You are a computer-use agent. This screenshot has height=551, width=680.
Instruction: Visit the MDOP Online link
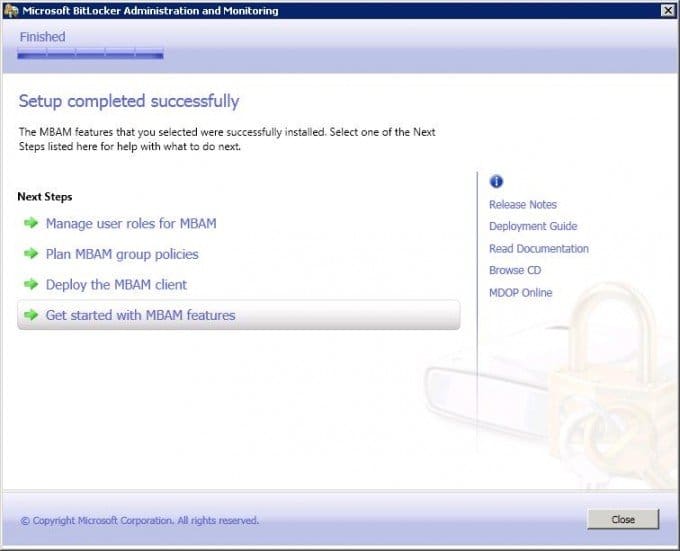coord(520,293)
